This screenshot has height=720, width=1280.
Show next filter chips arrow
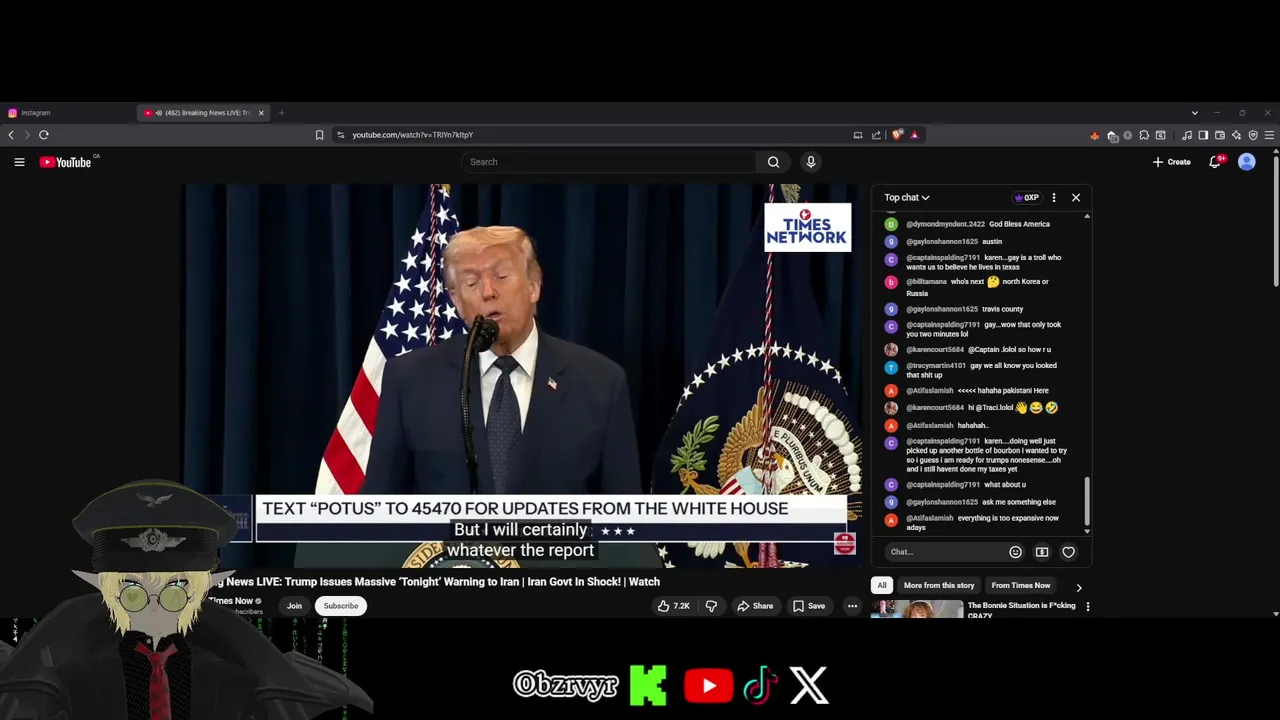point(1078,587)
